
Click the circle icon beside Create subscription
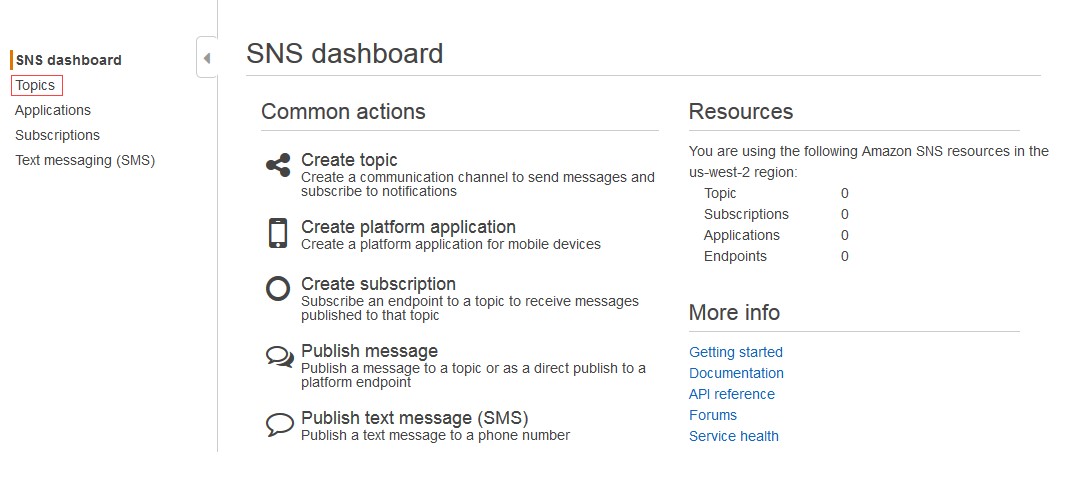pos(278,289)
